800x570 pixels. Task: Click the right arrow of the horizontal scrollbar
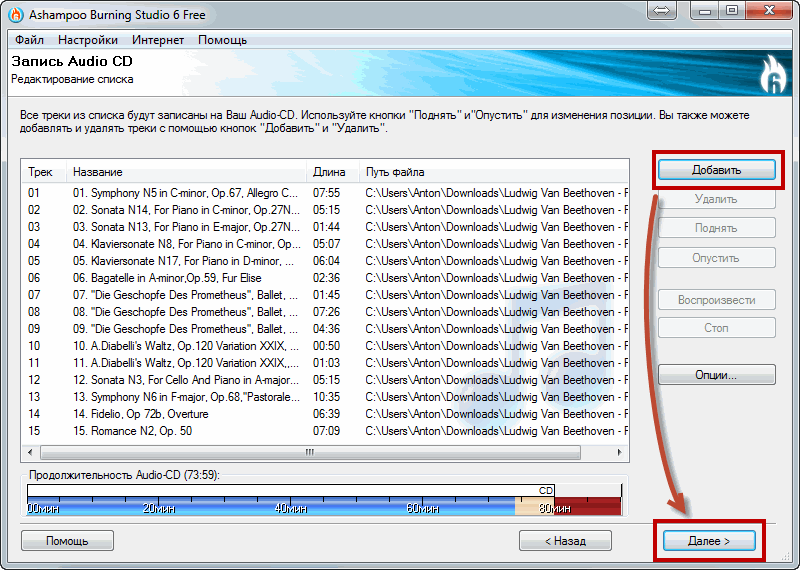click(x=619, y=452)
